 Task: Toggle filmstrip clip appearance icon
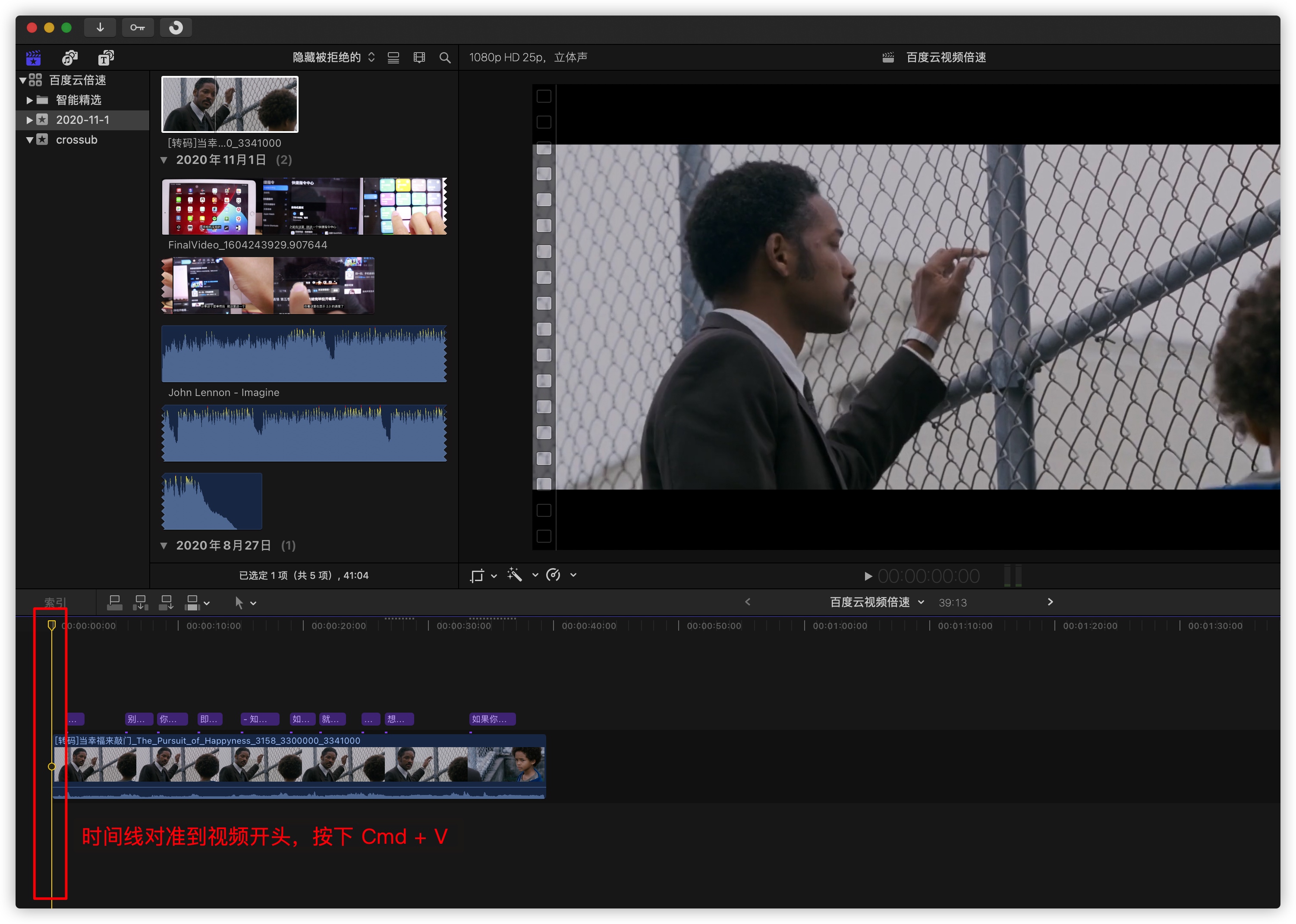(x=419, y=57)
